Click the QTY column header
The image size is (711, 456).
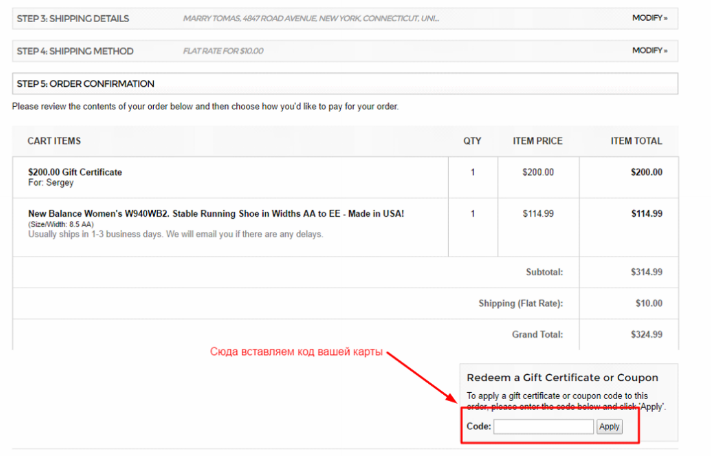click(472, 141)
